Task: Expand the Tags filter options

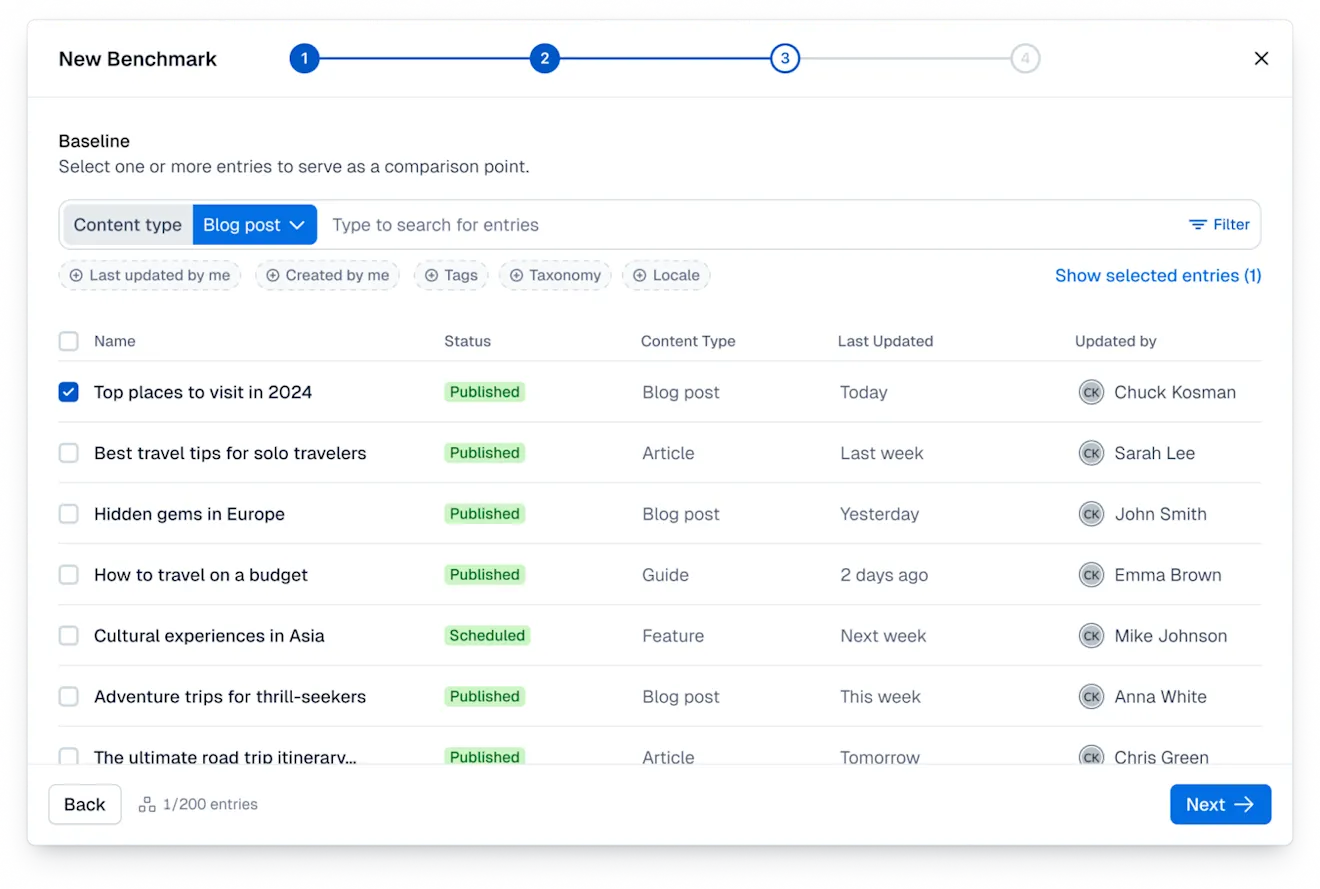Action: tap(450, 275)
